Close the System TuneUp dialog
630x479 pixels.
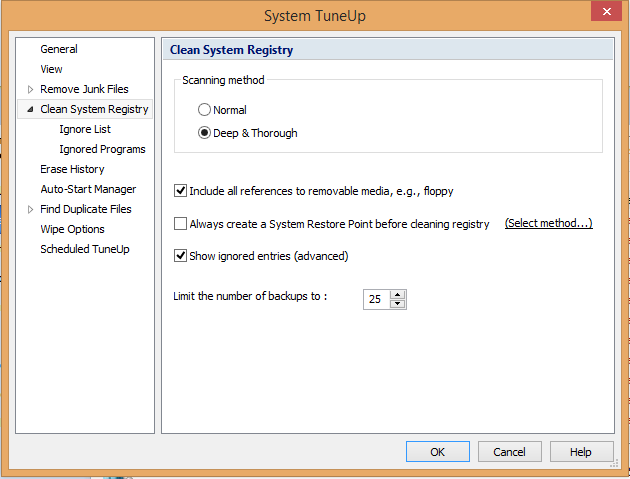point(606,11)
